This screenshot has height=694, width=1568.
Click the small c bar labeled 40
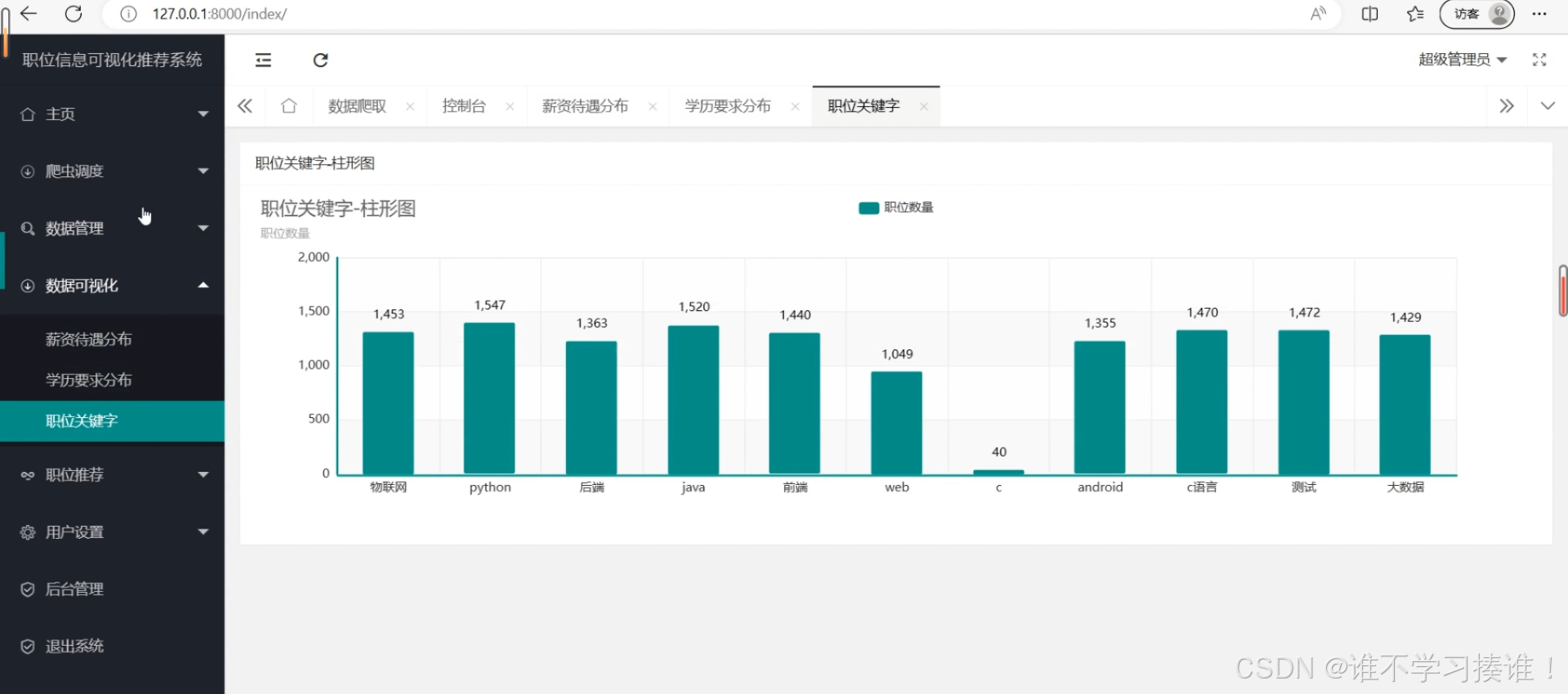click(999, 472)
